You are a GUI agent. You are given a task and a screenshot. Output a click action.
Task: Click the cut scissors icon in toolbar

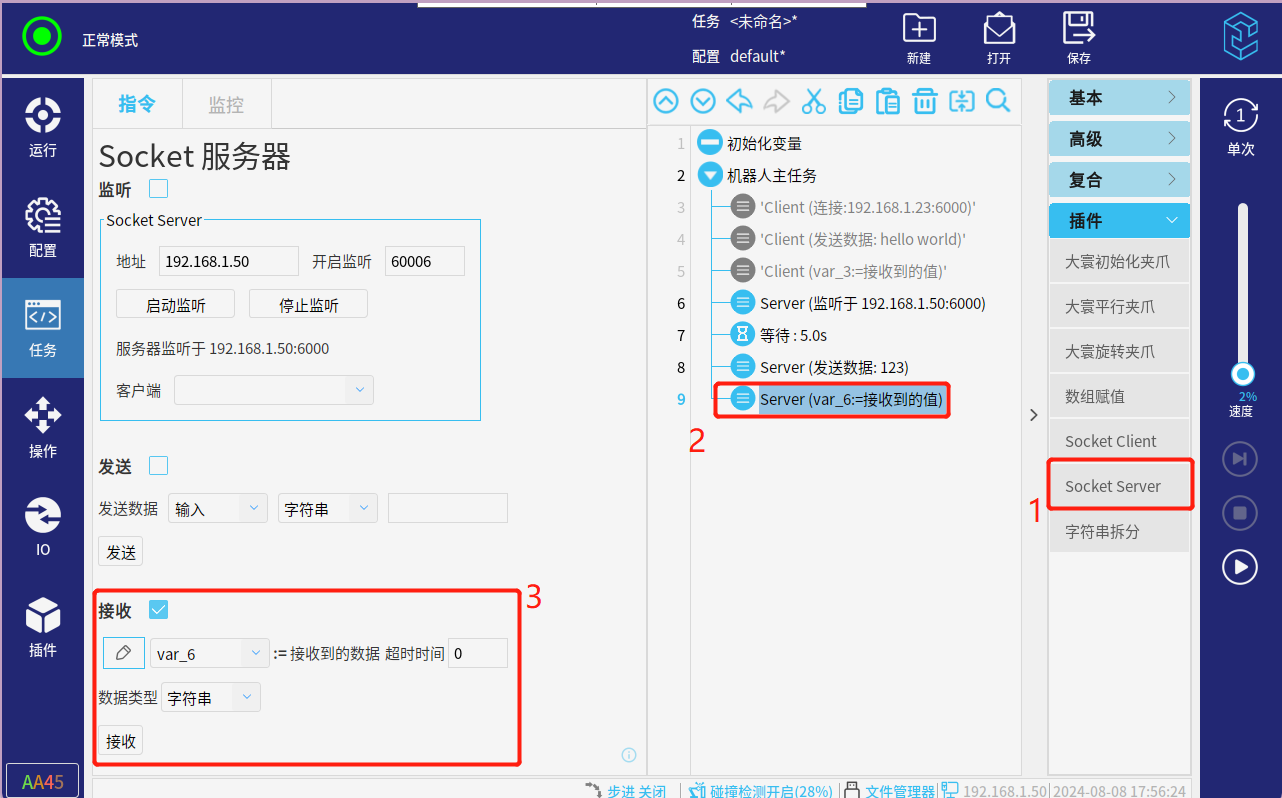(813, 101)
